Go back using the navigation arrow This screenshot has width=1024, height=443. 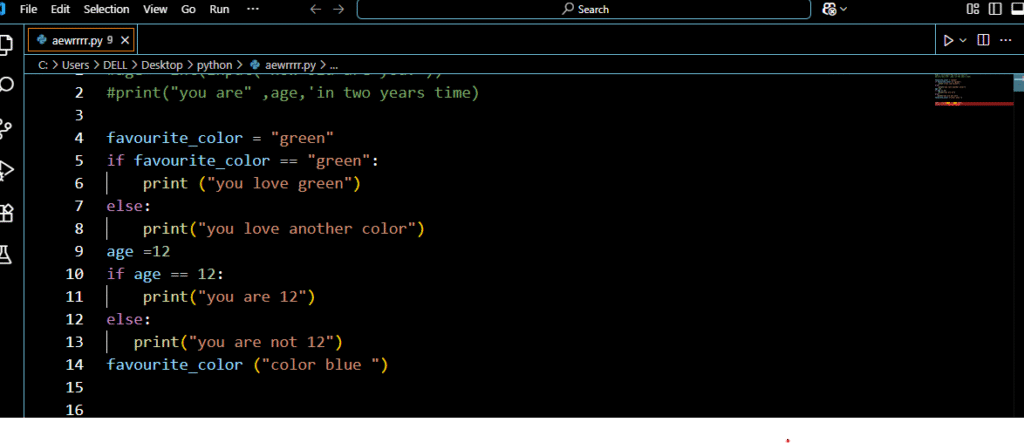(x=315, y=9)
